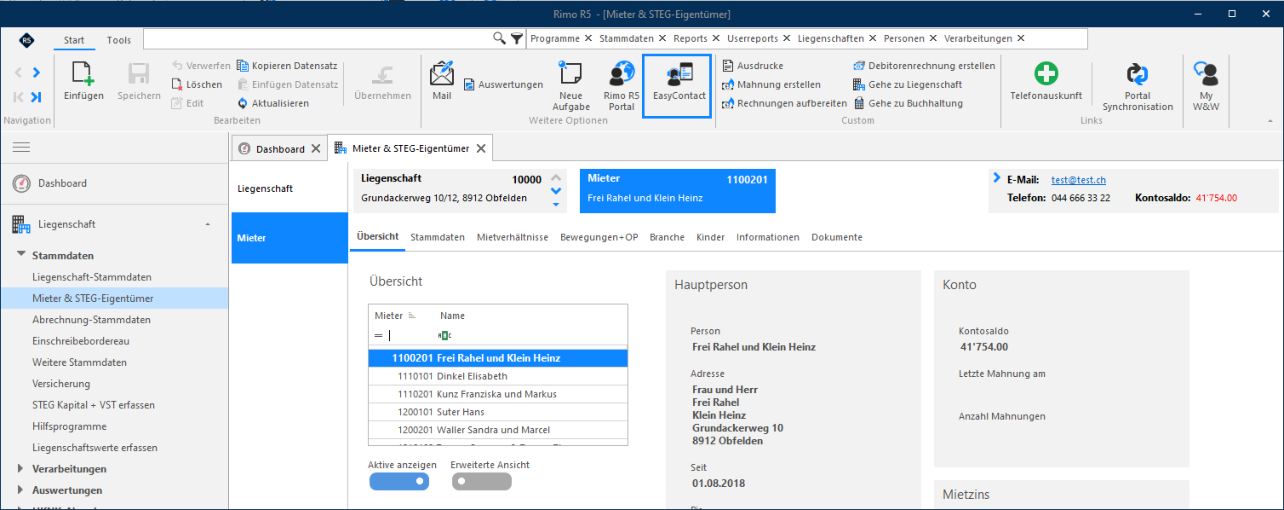
Task: Open Abrechnung-Stammdaten in the sidebar
Action: pos(91,319)
